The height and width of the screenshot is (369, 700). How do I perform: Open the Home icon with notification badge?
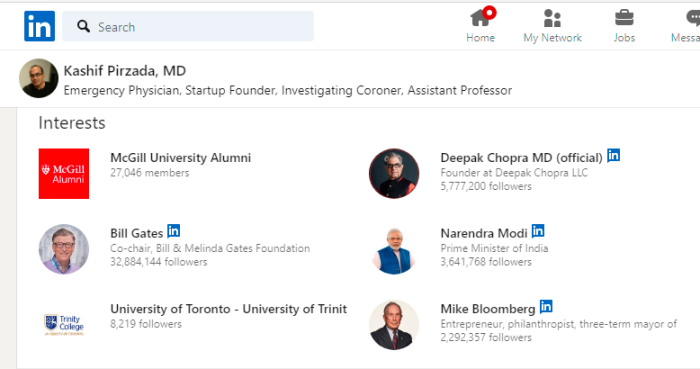click(482, 17)
